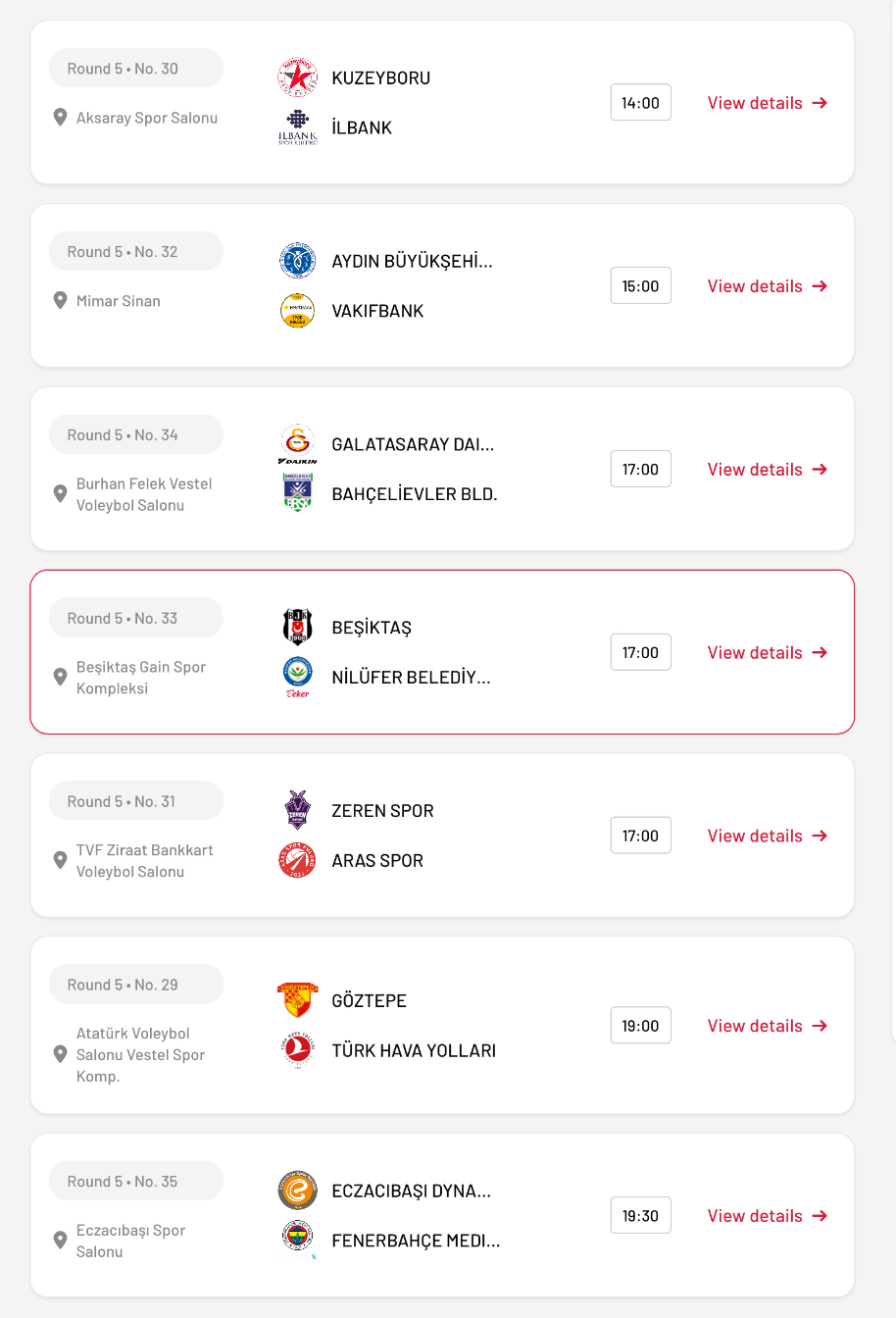Click the Round 5 No. 29 badge
The width and height of the screenshot is (896, 1318).
123,985
